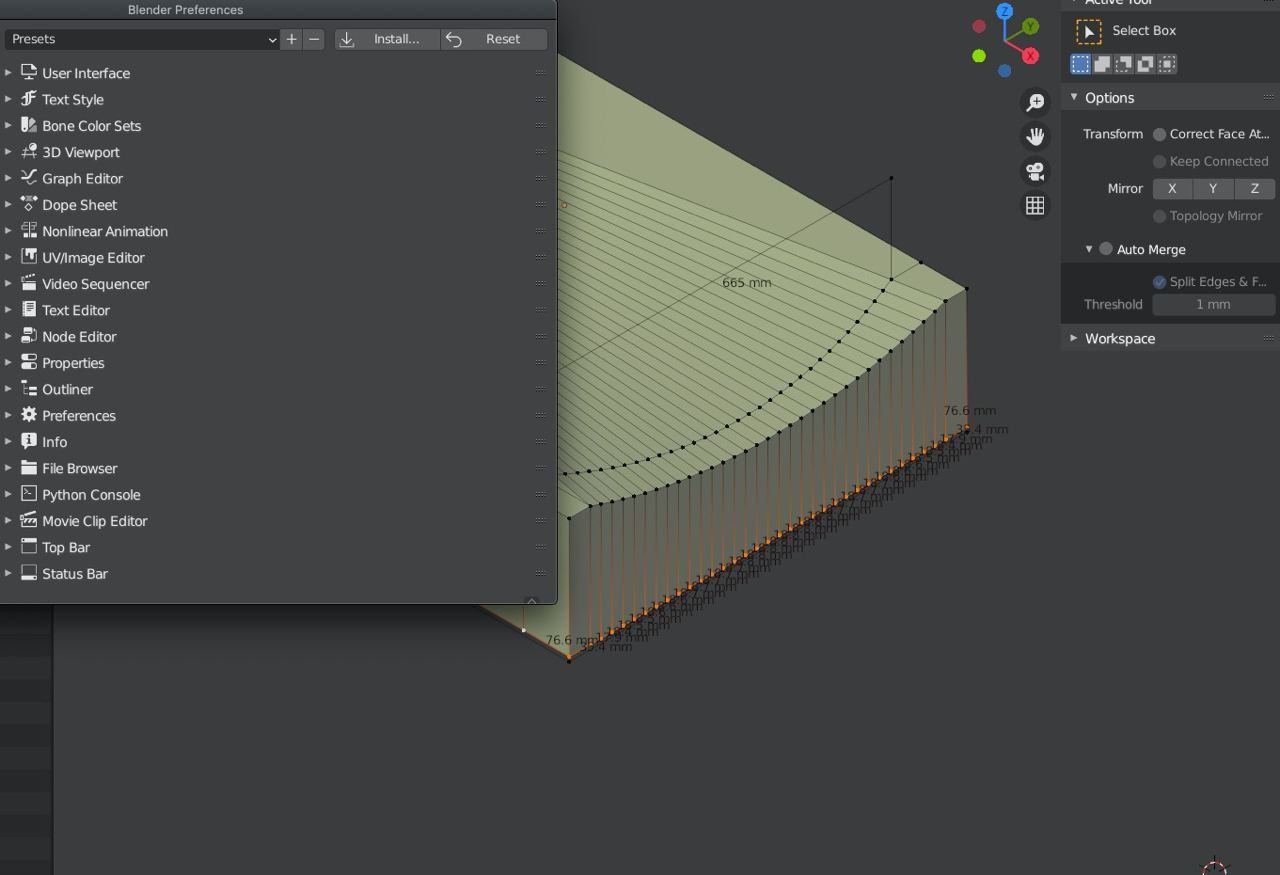Expand the 3D Viewport theme section
The image size is (1280, 875).
(8, 152)
